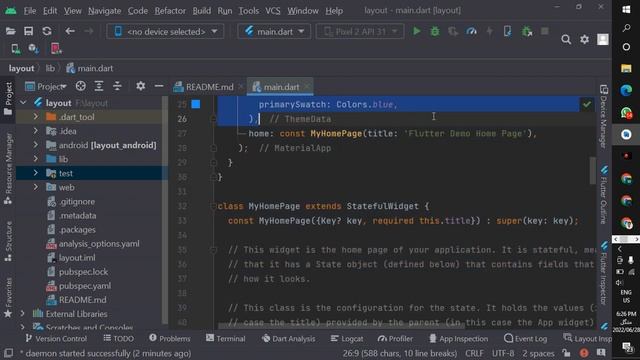Open the VCS menu

(x=273, y=11)
